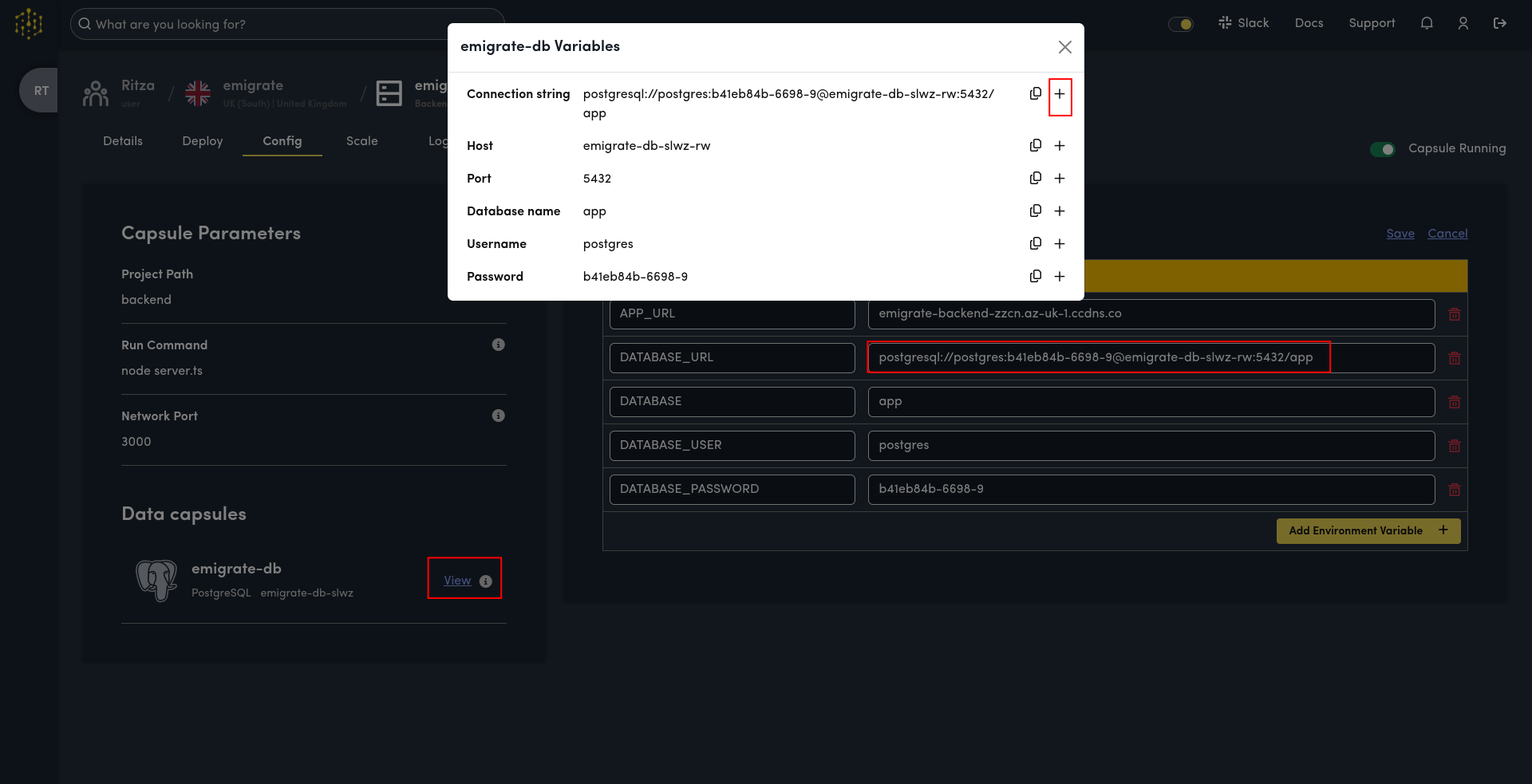Switch the theme toggle near Slack
Screen dimensions: 1532x784
(x=1181, y=24)
